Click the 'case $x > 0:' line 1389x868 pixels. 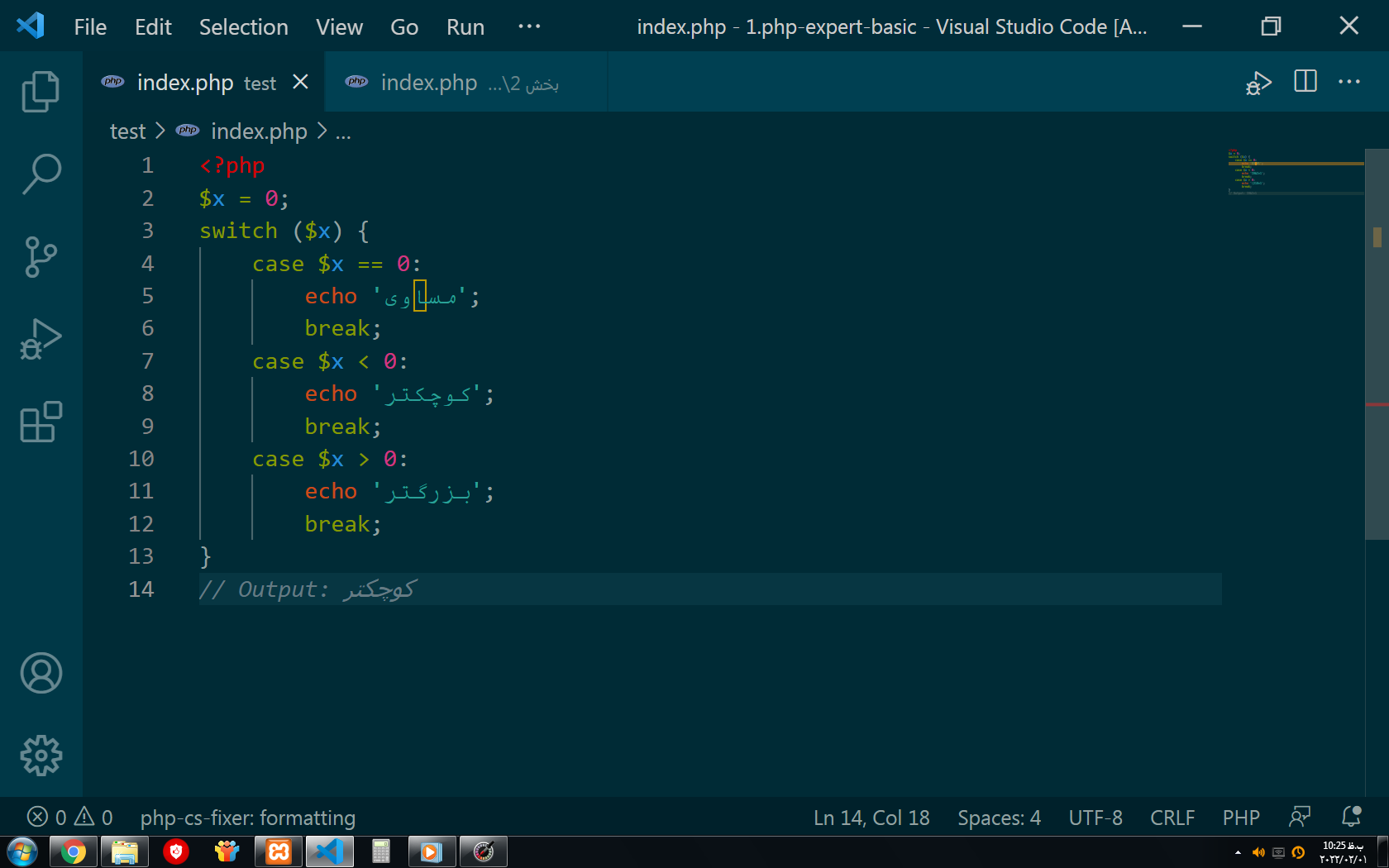(x=330, y=459)
